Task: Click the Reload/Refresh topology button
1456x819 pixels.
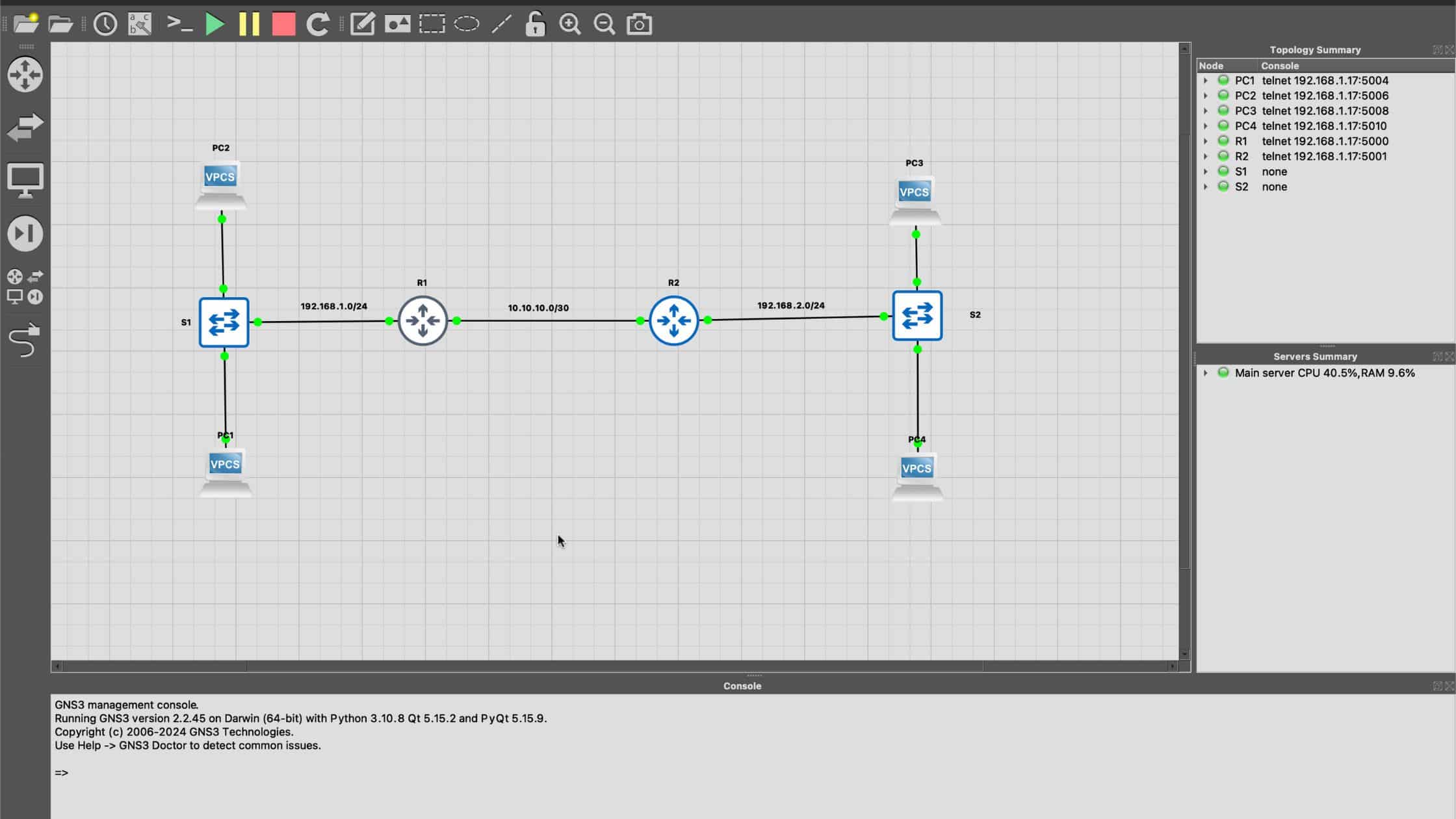Action: point(318,23)
